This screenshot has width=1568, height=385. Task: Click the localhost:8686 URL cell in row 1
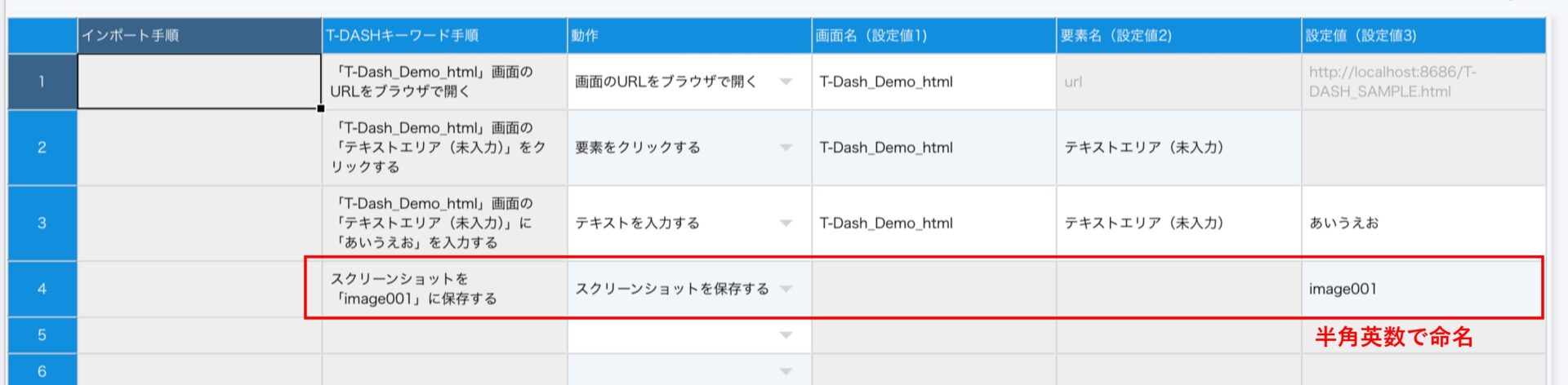click(1423, 82)
